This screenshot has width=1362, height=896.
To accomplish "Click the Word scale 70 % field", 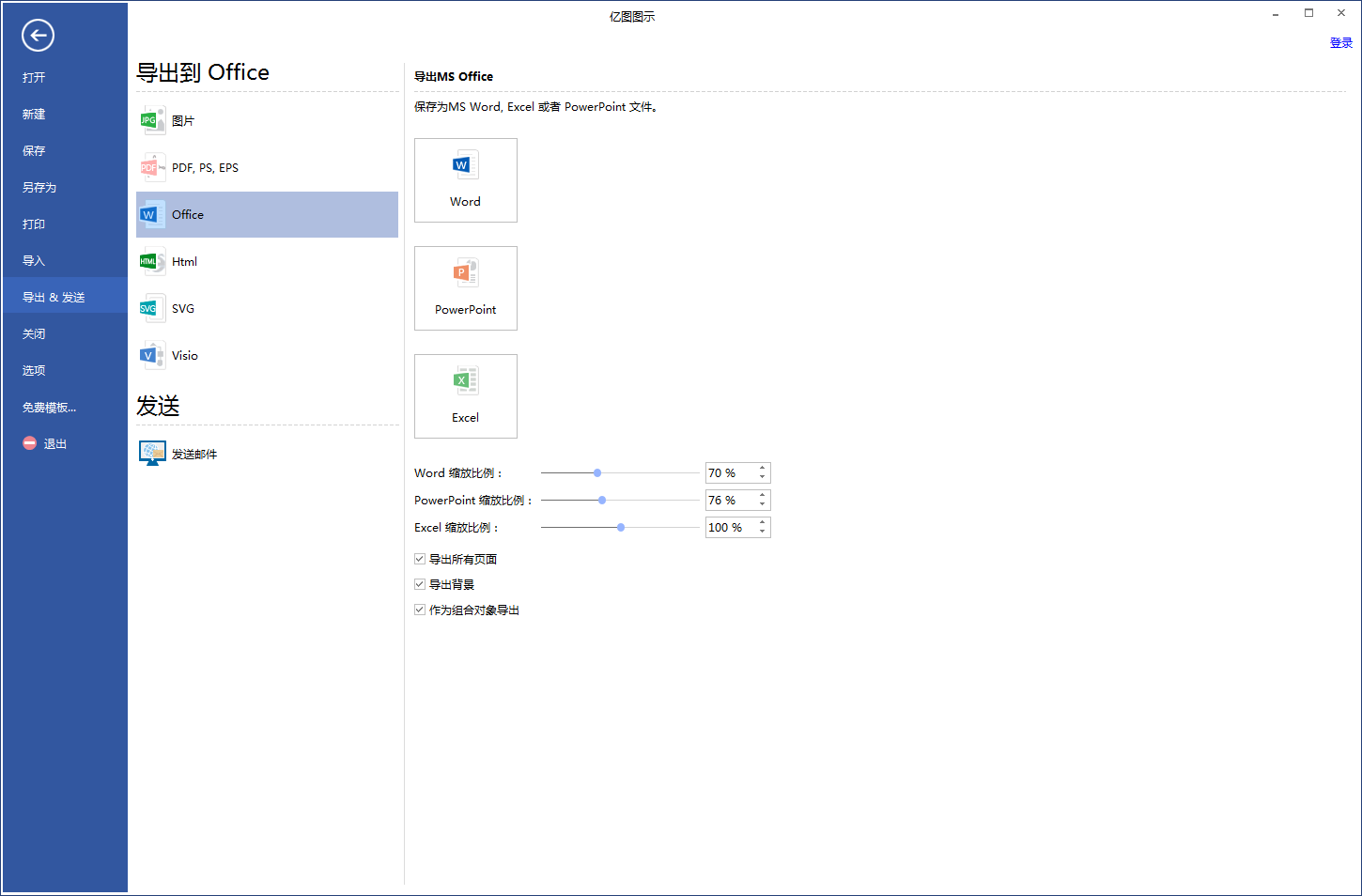I will (730, 473).
